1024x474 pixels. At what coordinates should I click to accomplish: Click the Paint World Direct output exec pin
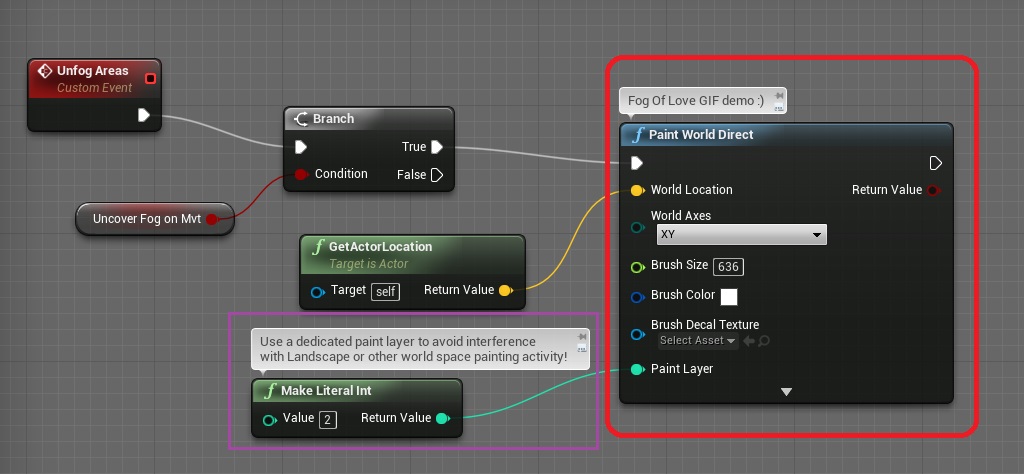(x=935, y=163)
